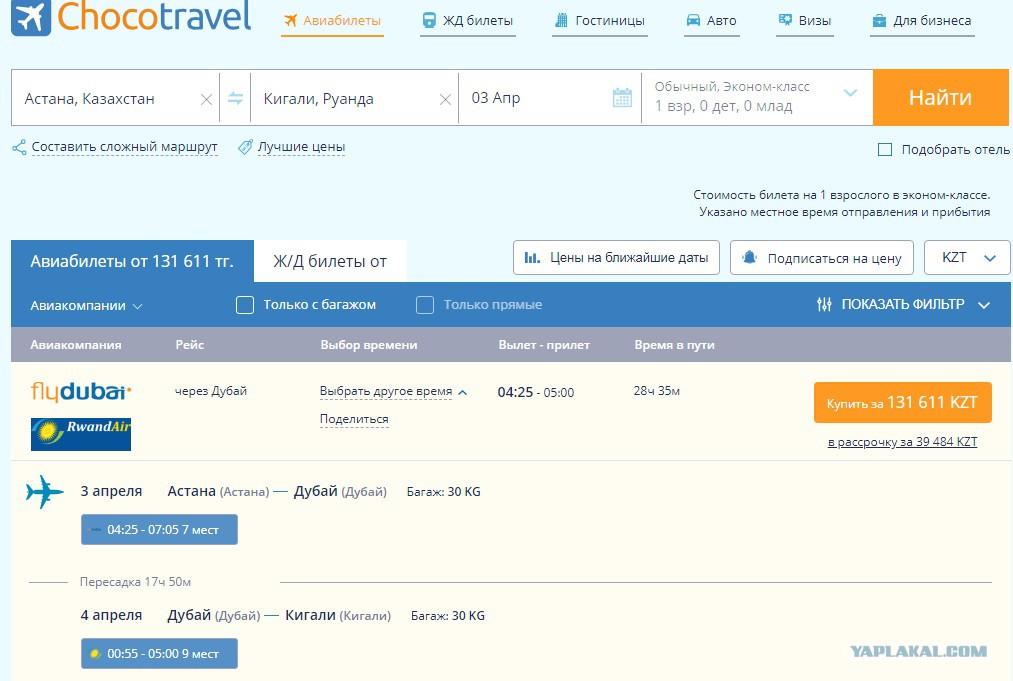The width and height of the screenshot is (1013, 681).
Task: Click Подписаться на цену button
Action: pos(822,258)
